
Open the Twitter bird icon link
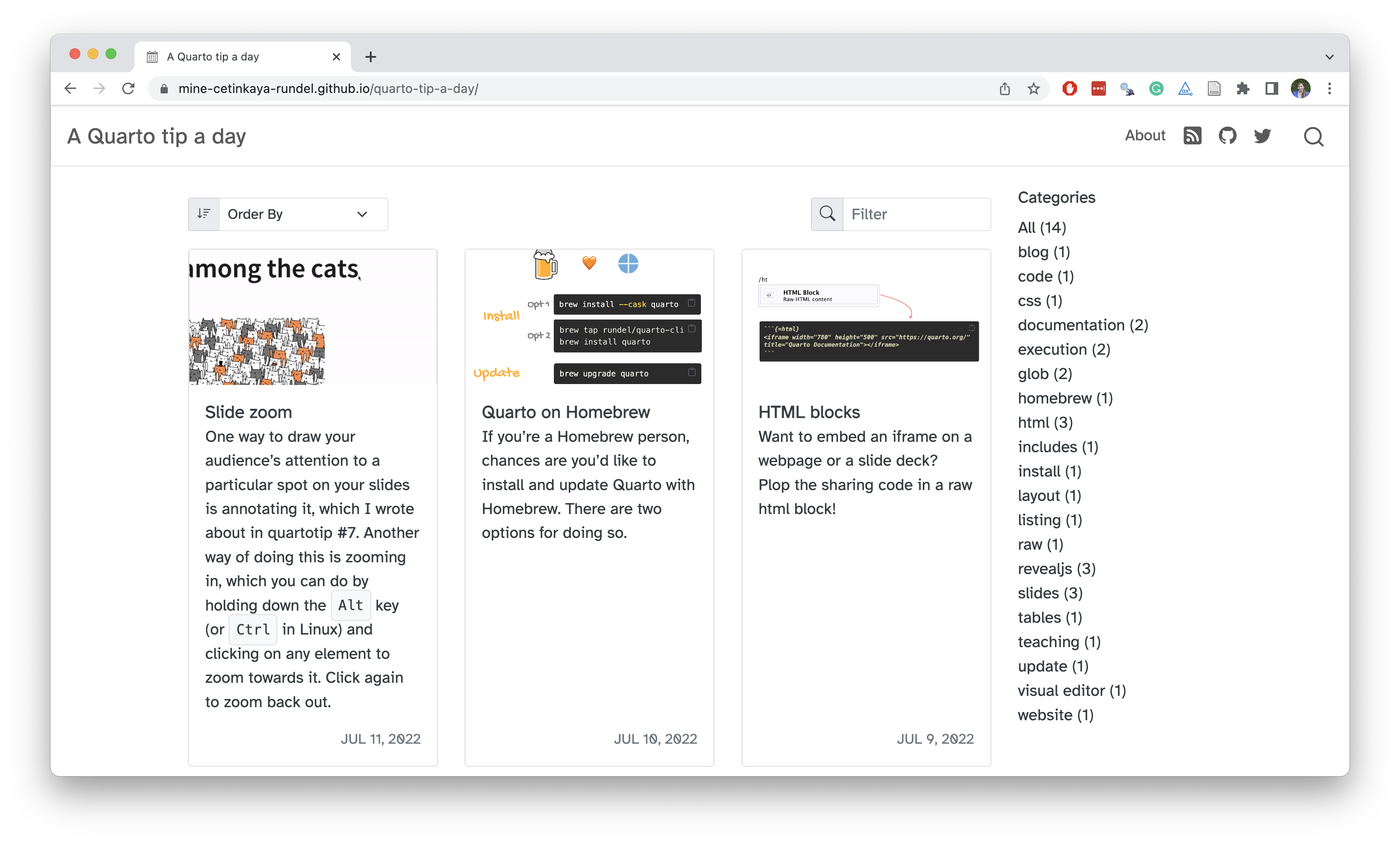pos(1262,136)
